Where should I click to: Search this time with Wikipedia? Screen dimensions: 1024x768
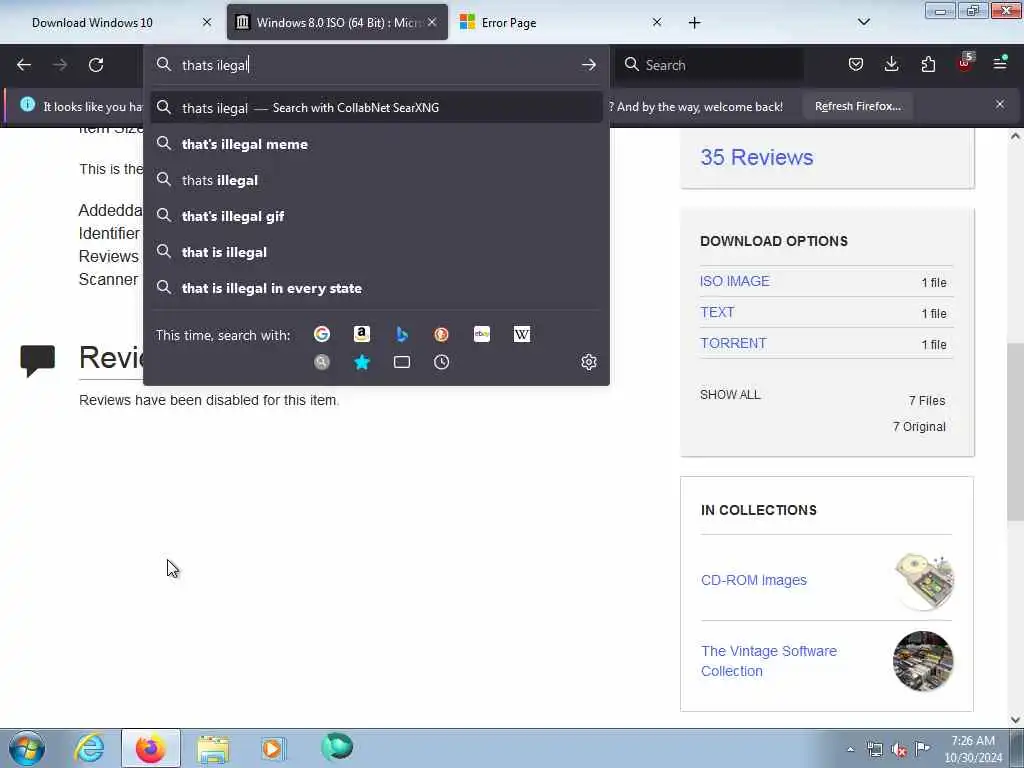[x=522, y=334]
